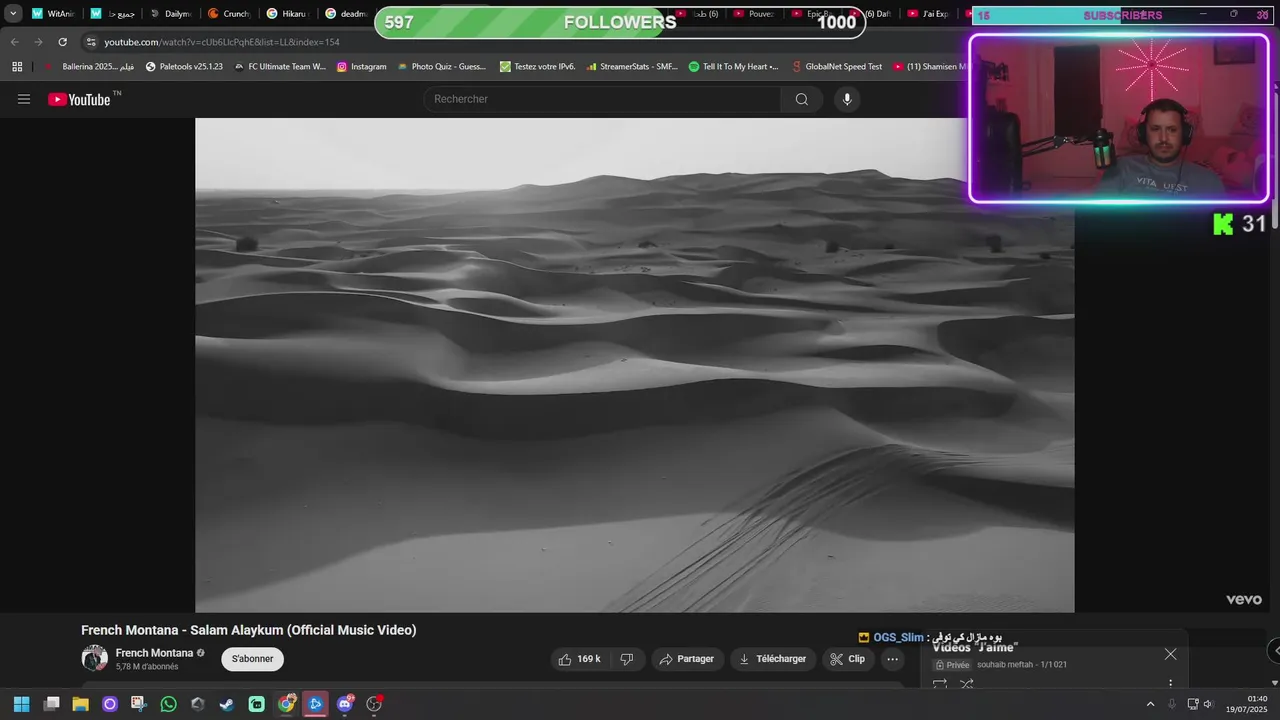Open Steam from taskbar
This screenshot has height=720, width=1280.
click(x=227, y=704)
